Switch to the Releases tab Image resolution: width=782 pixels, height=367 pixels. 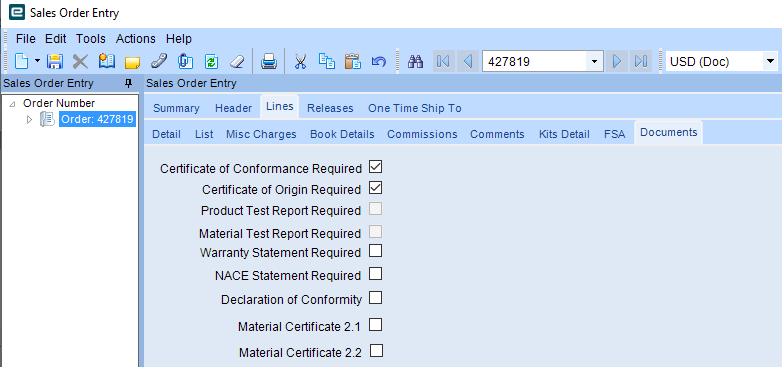coord(330,108)
